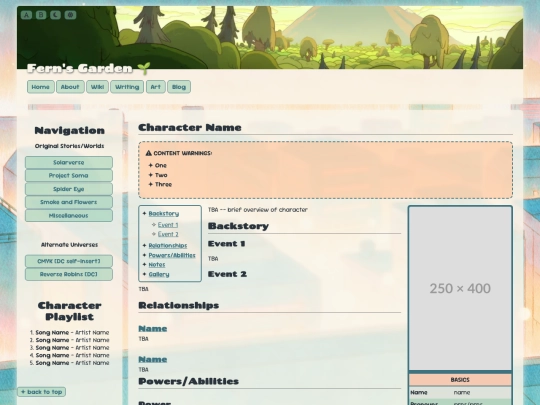
Task: Click the Event 1 section heading
Action: coord(226,243)
